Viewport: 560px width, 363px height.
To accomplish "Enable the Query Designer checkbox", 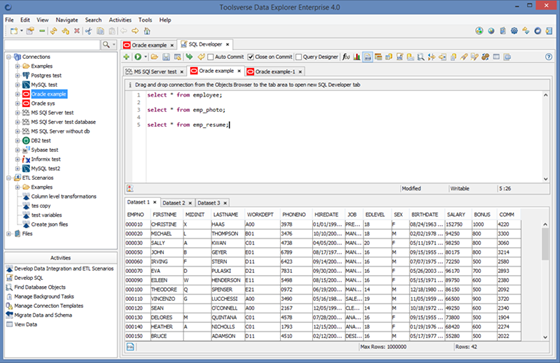I will pos(299,57).
